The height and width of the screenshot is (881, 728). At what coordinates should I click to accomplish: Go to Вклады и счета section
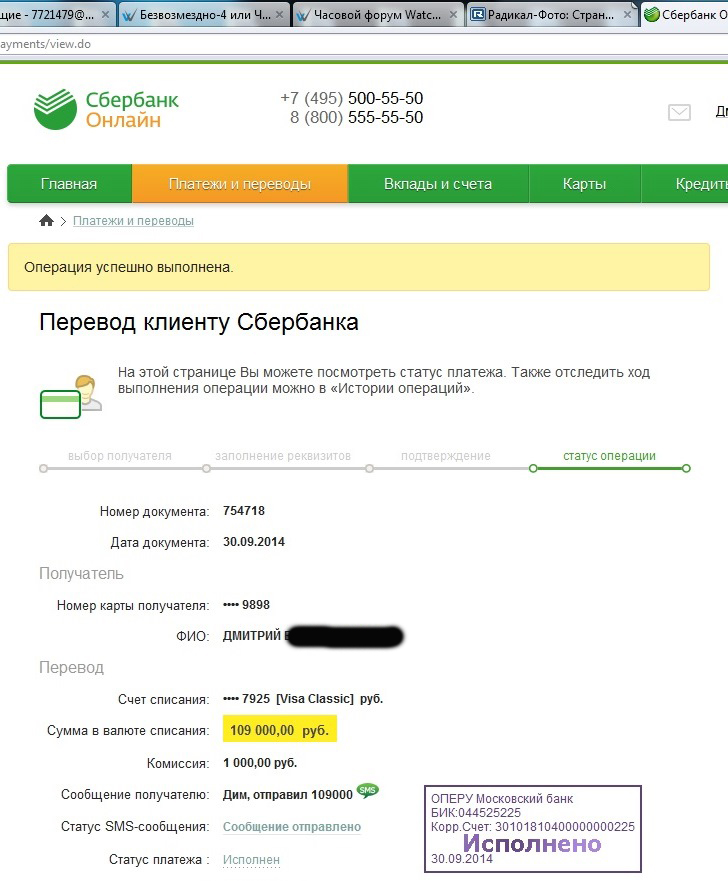[x=438, y=184]
